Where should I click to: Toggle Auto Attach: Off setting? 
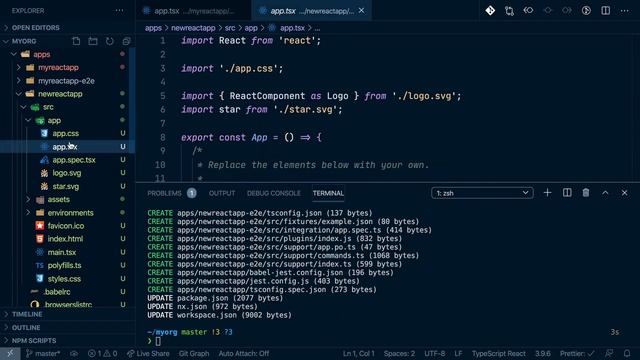[244, 353]
